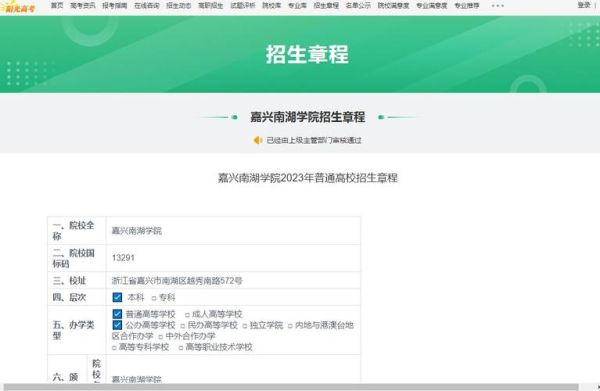Screen dimensions: 600x391
Task: Click the horizontal scrollbar at page bottom
Action: pyautogui.click(x=291, y=387)
